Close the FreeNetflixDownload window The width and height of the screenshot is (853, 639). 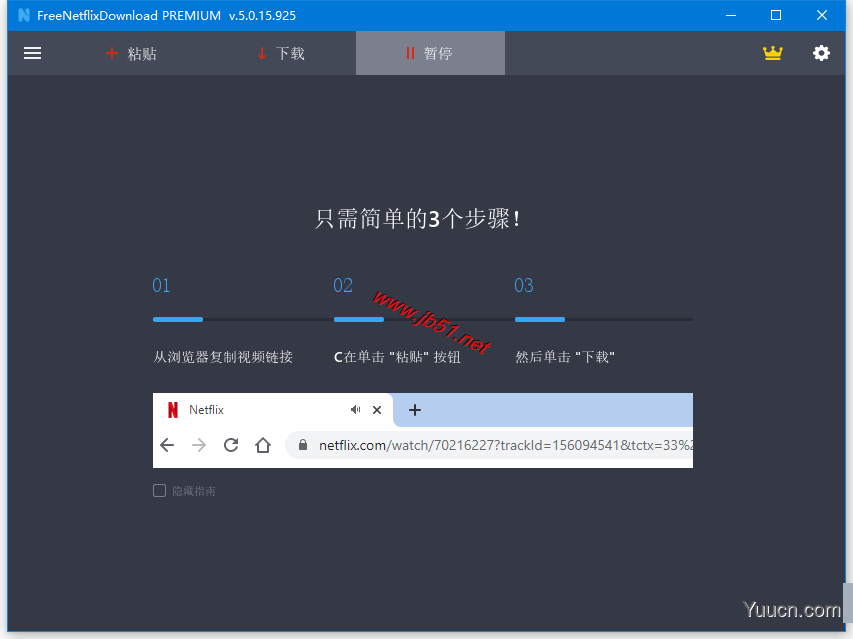click(x=822, y=15)
